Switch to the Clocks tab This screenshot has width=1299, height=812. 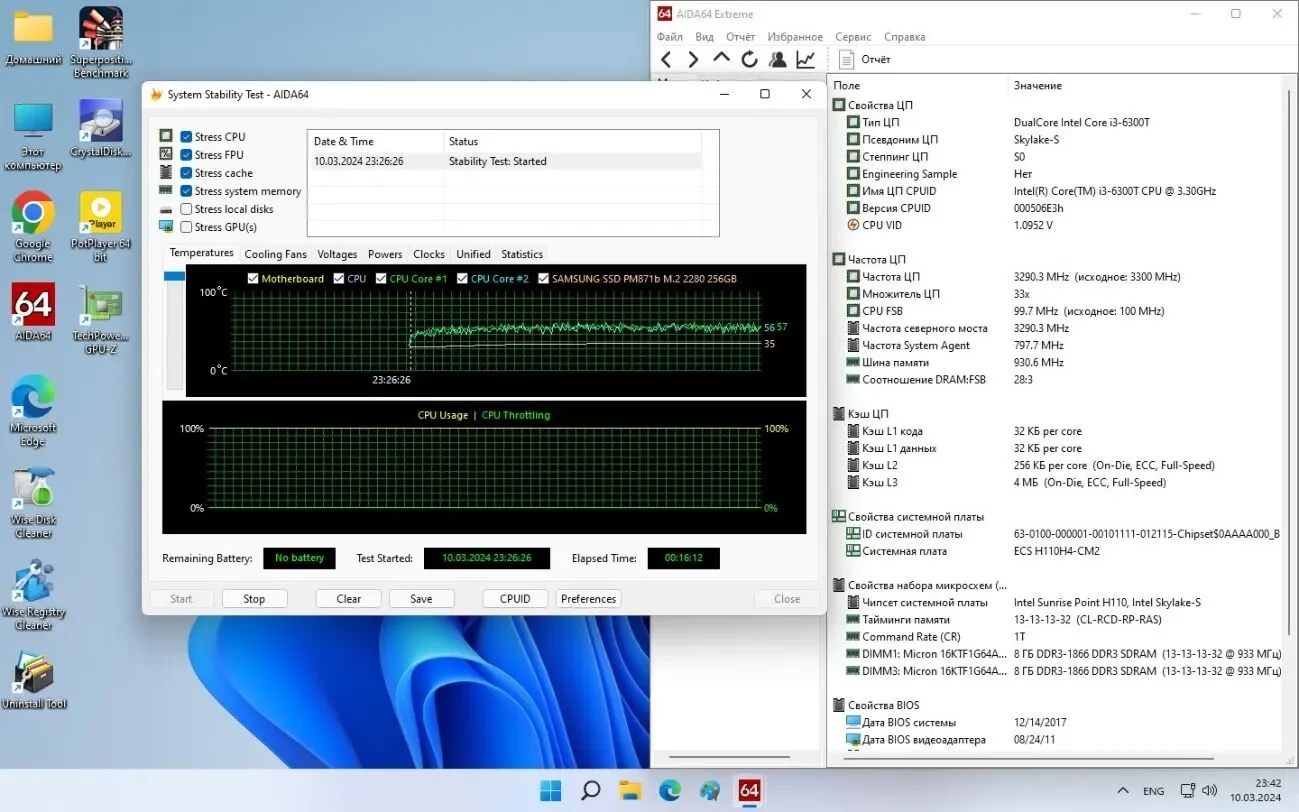pyautogui.click(x=428, y=253)
